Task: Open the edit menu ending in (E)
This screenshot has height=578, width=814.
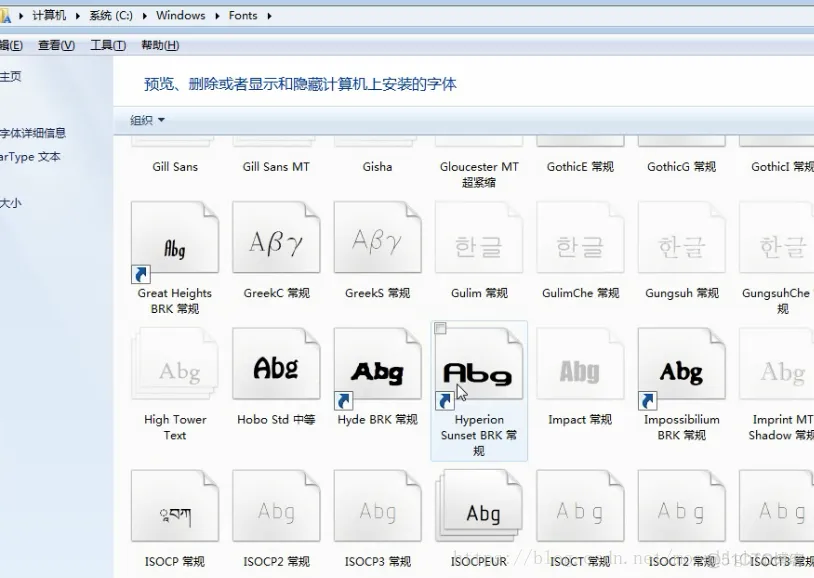Action: [11, 45]
